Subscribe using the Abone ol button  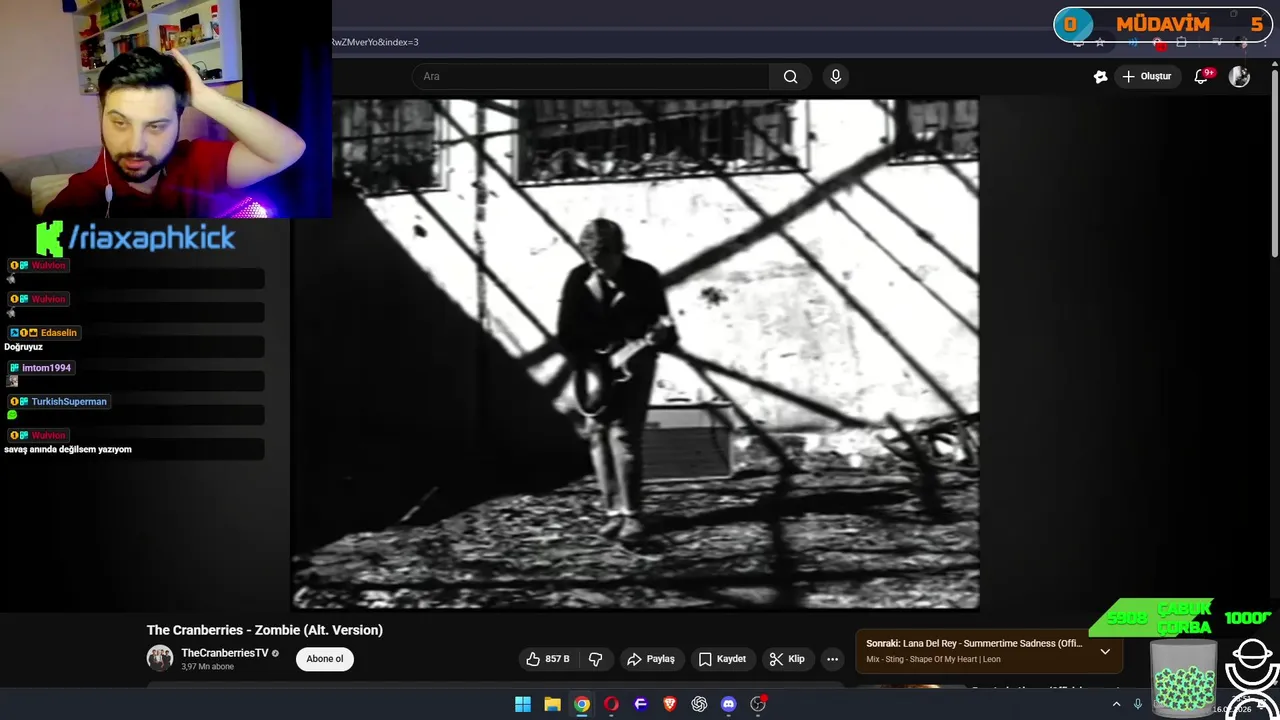coord(325,659)
